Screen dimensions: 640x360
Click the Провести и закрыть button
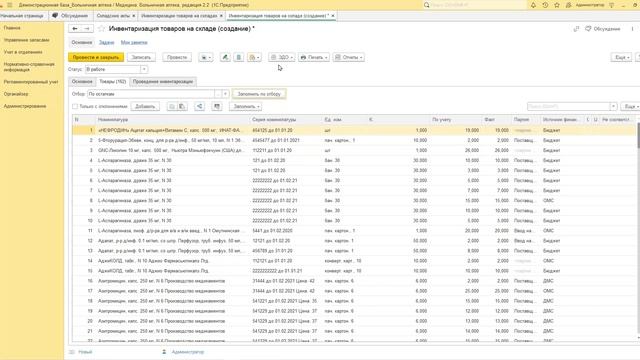96,58
